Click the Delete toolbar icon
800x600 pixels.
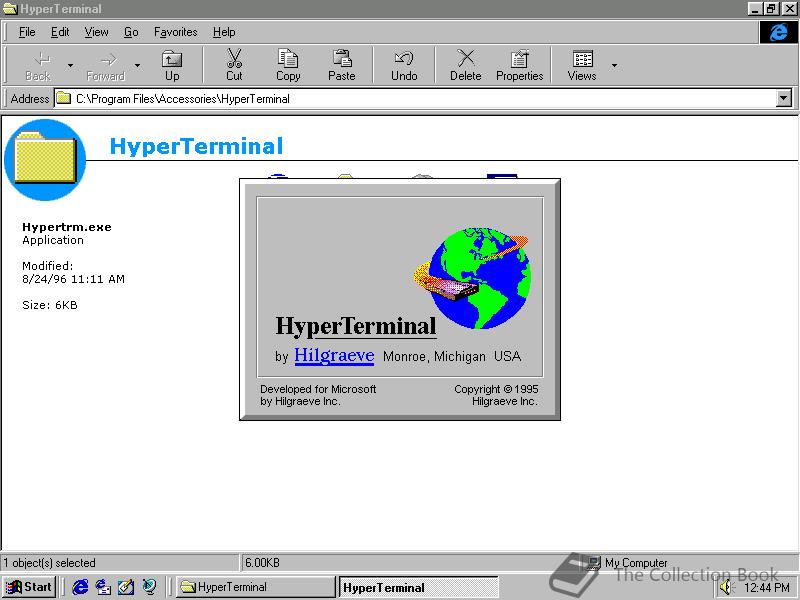click(x=465, y=59)
